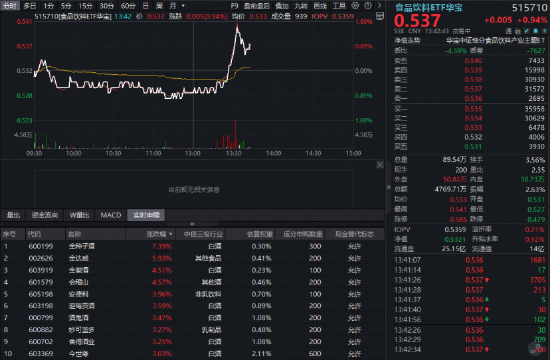
Task: Click the 515710 code in the chart header
Action: (46, 16)
